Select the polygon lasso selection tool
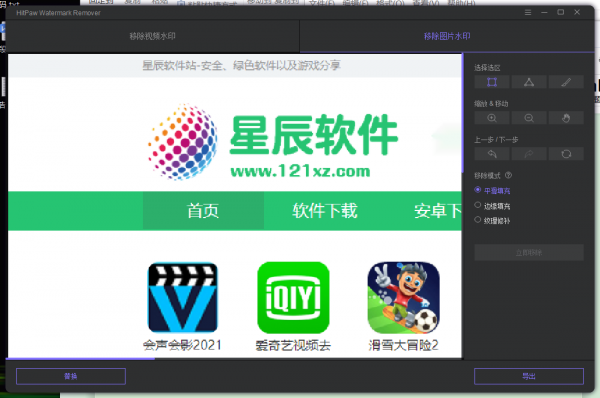The width and height of the screenshot is (600, 398). click(x=529, y=82)
